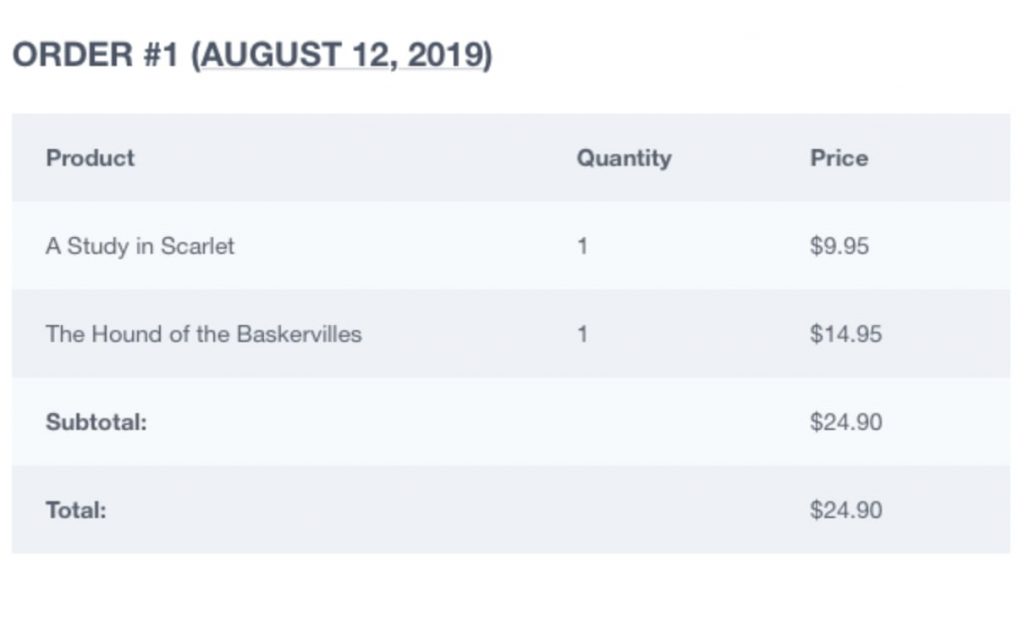
Task: Click the ORDER #1 heading text
Action: point(95,54)
